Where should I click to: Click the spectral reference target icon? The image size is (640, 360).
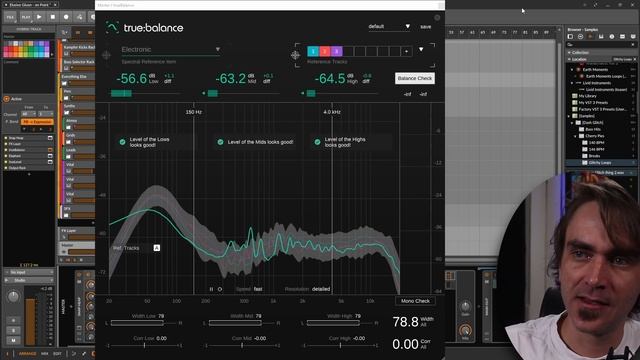[107, 55]
